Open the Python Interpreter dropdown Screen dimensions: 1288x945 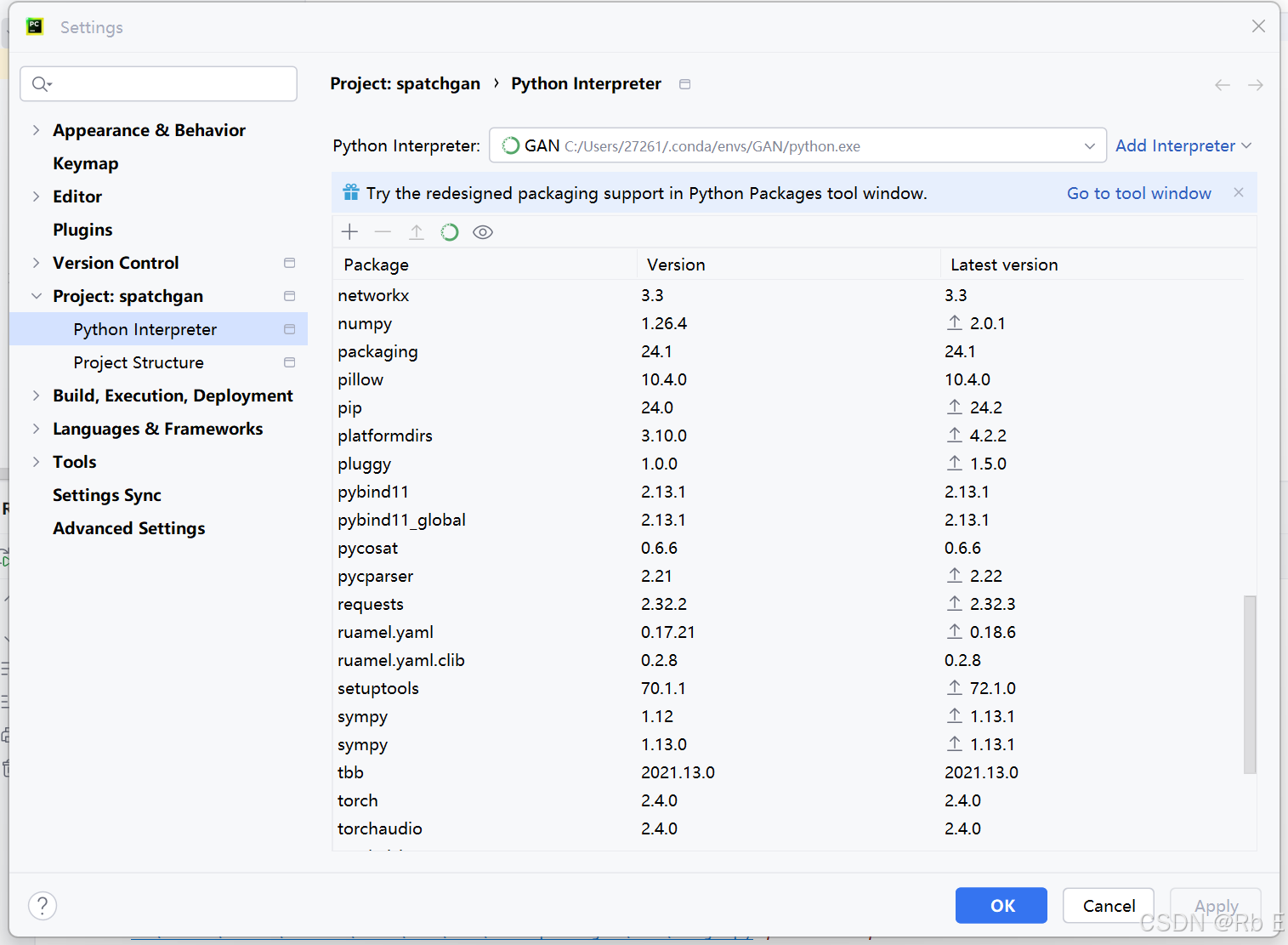coord(1091,145)
